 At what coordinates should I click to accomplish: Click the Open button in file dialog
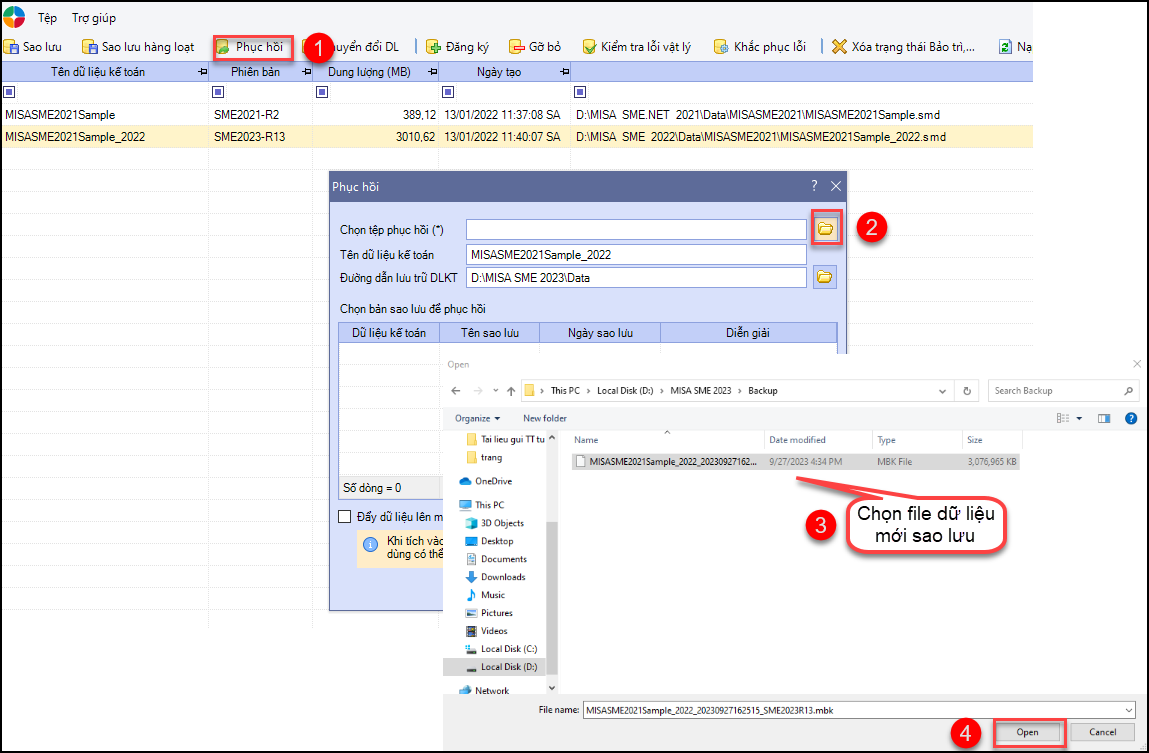click(1028, 732)
